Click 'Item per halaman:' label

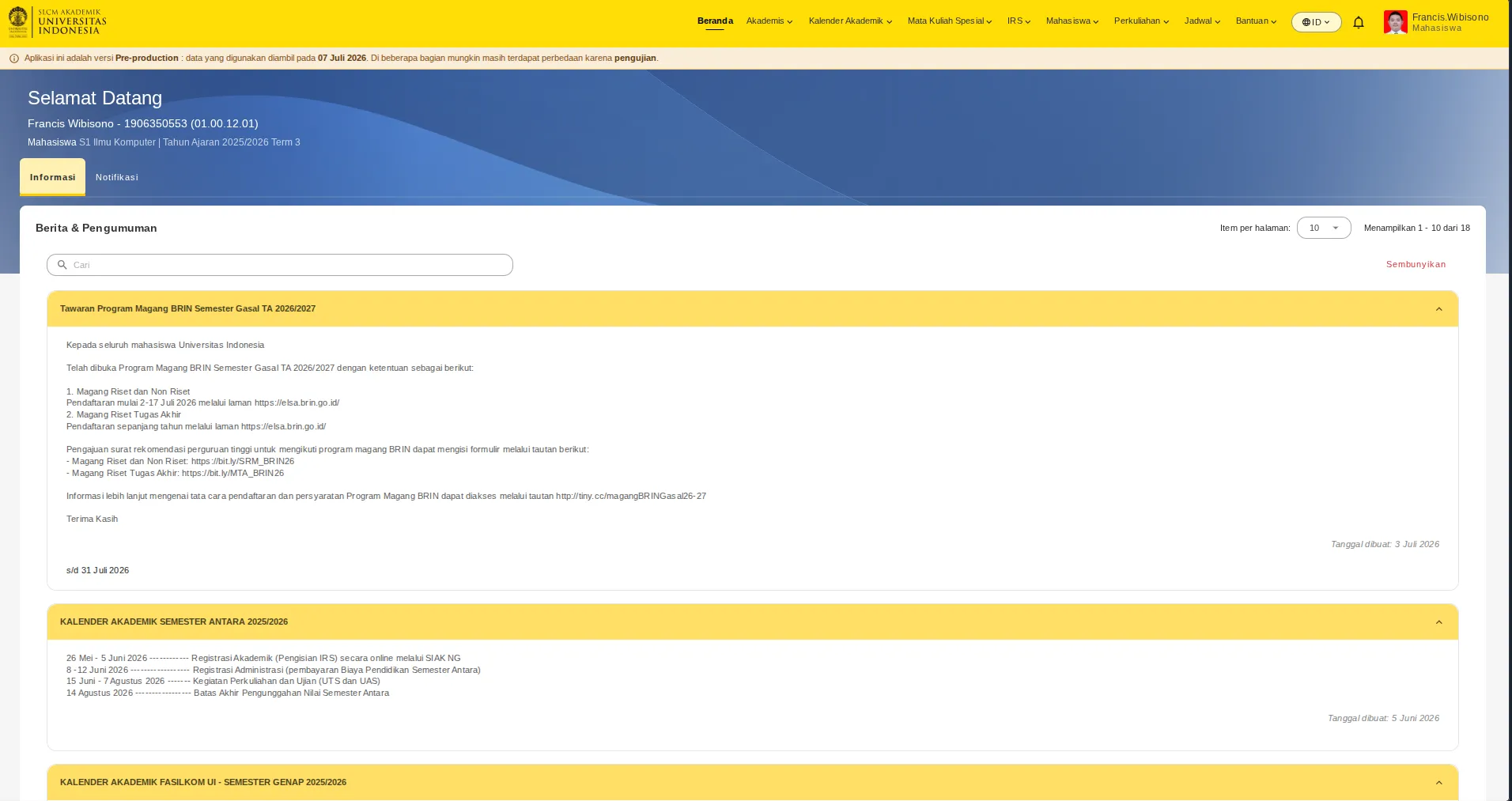click(x=1255, y=228)
